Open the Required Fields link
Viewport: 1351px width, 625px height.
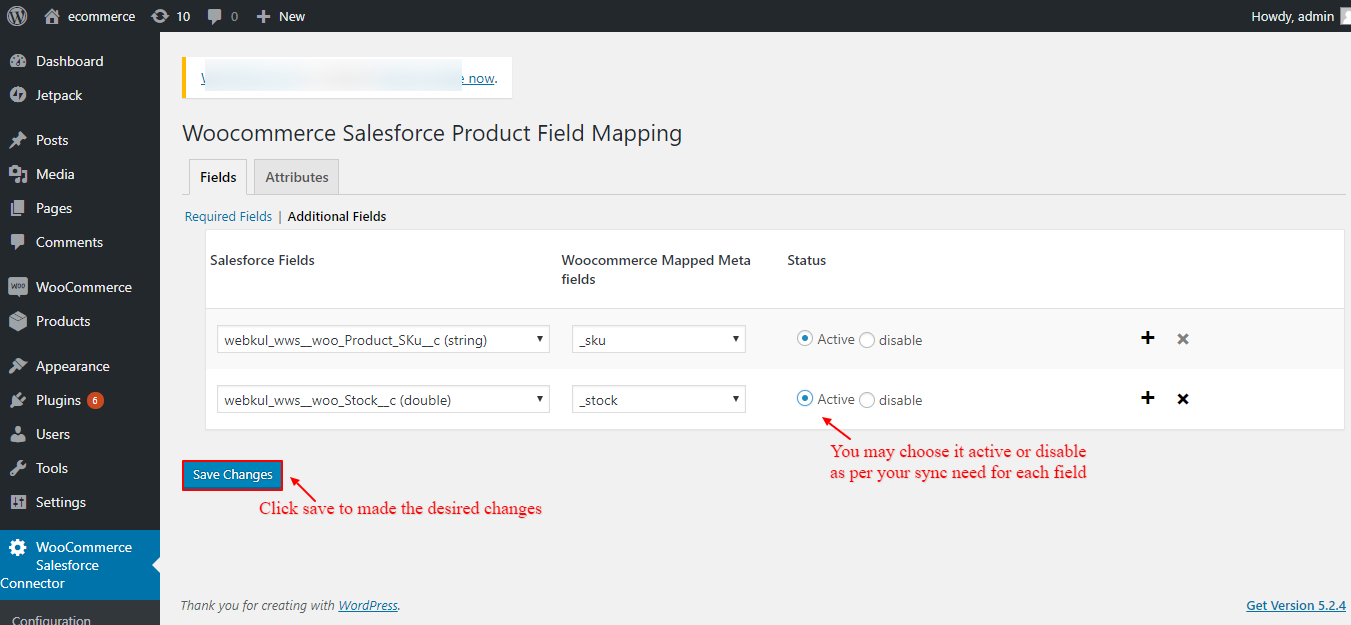(228, 216)
